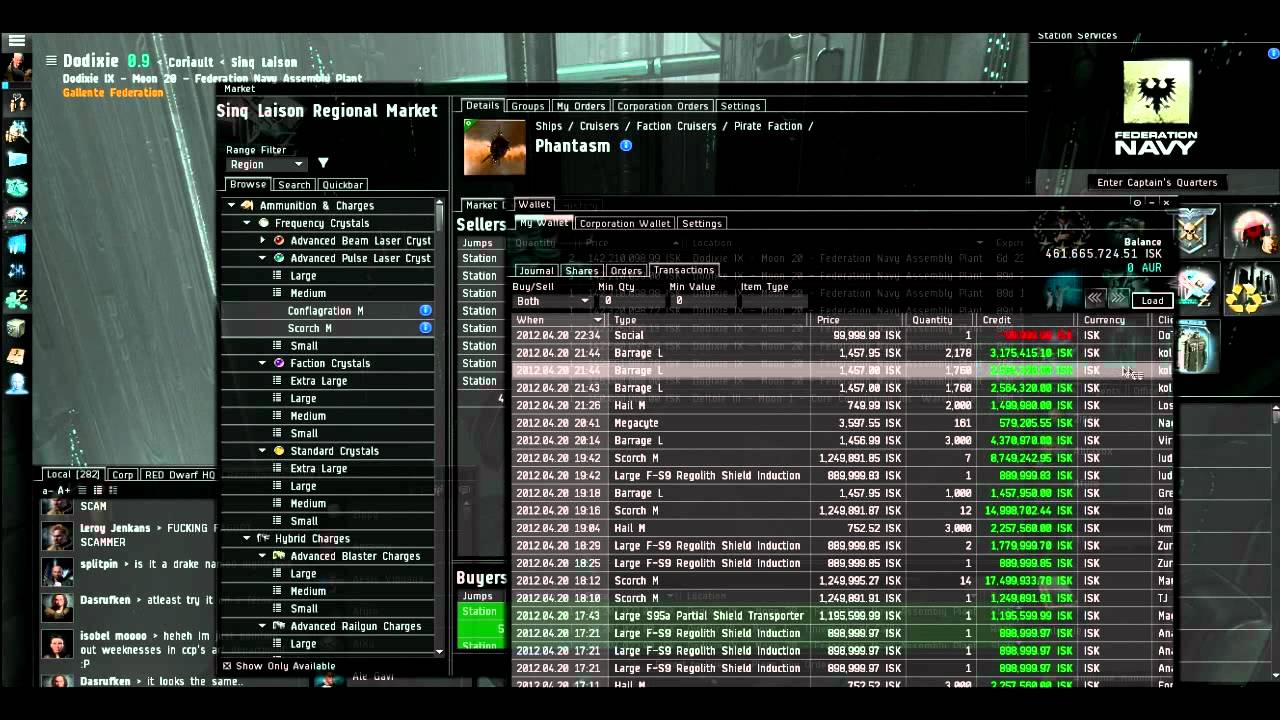Open the blue folder Neocom icon

click(x=16, y=158)
